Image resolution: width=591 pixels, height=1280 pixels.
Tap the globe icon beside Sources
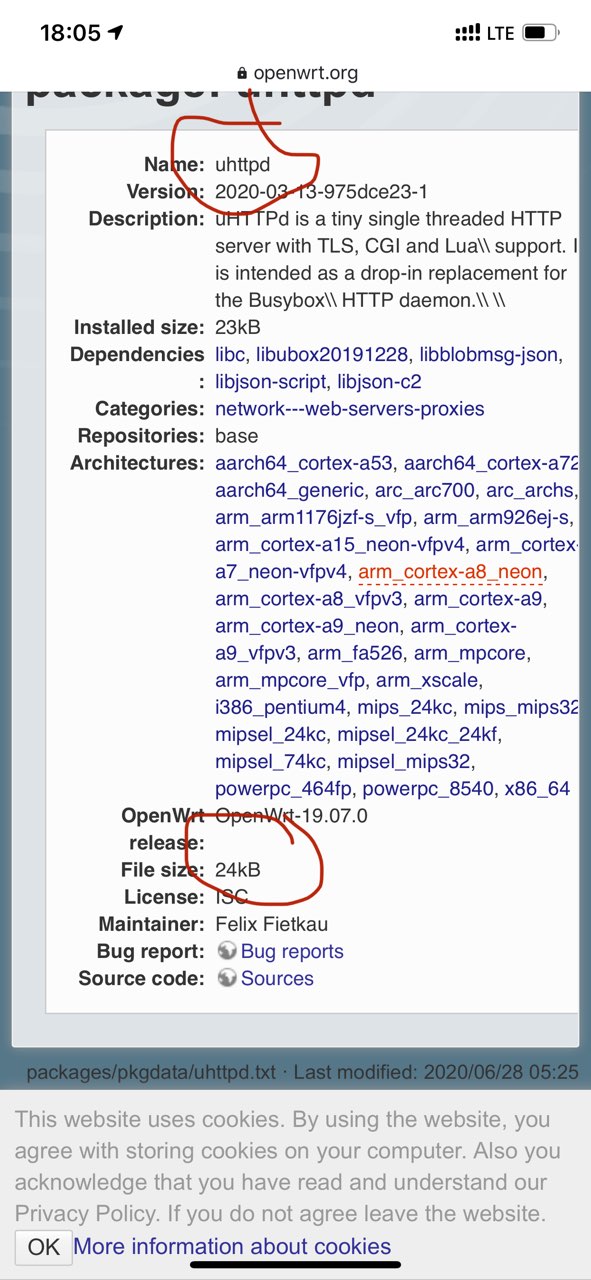[x=226, y=978]
